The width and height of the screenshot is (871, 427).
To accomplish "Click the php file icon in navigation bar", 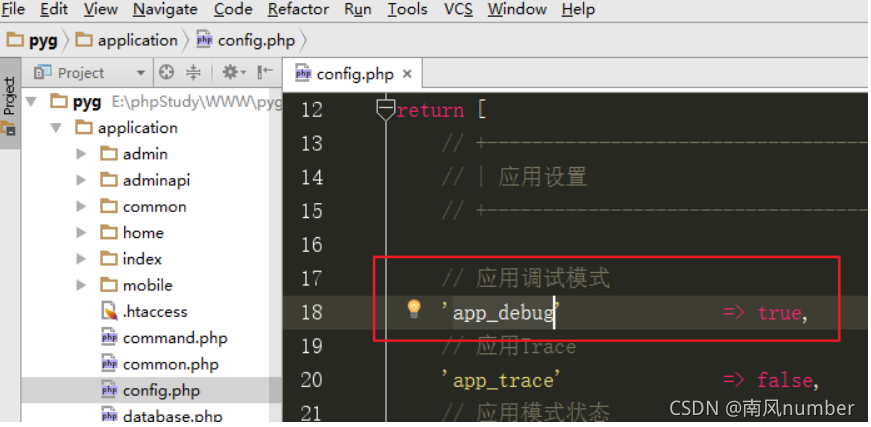I will click(204, 41).
